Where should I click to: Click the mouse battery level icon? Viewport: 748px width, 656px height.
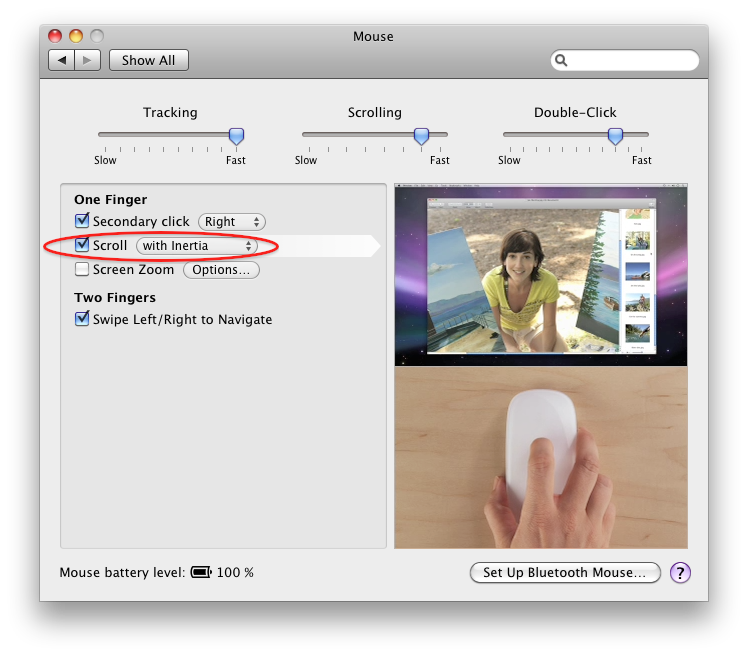coord(201,572)
